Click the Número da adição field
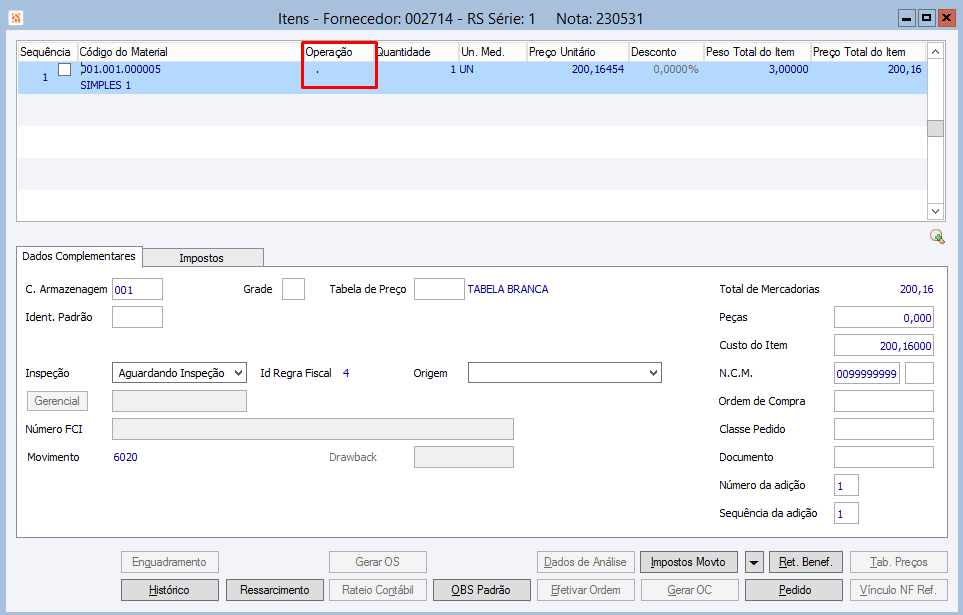Screen dimensions: 963x615 click(x=846, y=485)
